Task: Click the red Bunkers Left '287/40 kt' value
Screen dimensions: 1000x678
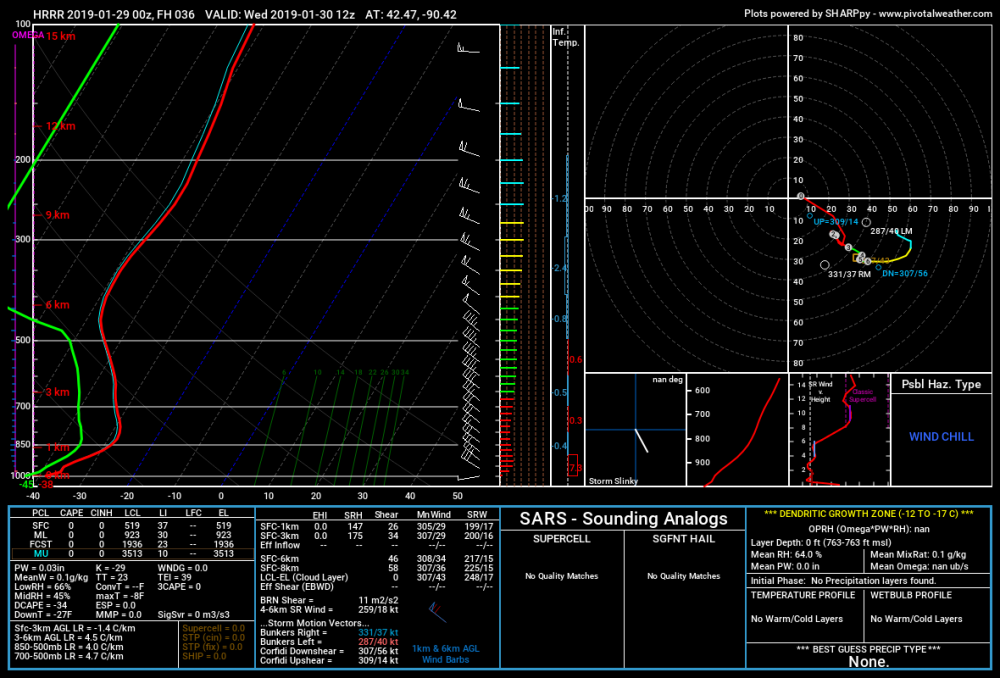Action: tap(378, 642)
